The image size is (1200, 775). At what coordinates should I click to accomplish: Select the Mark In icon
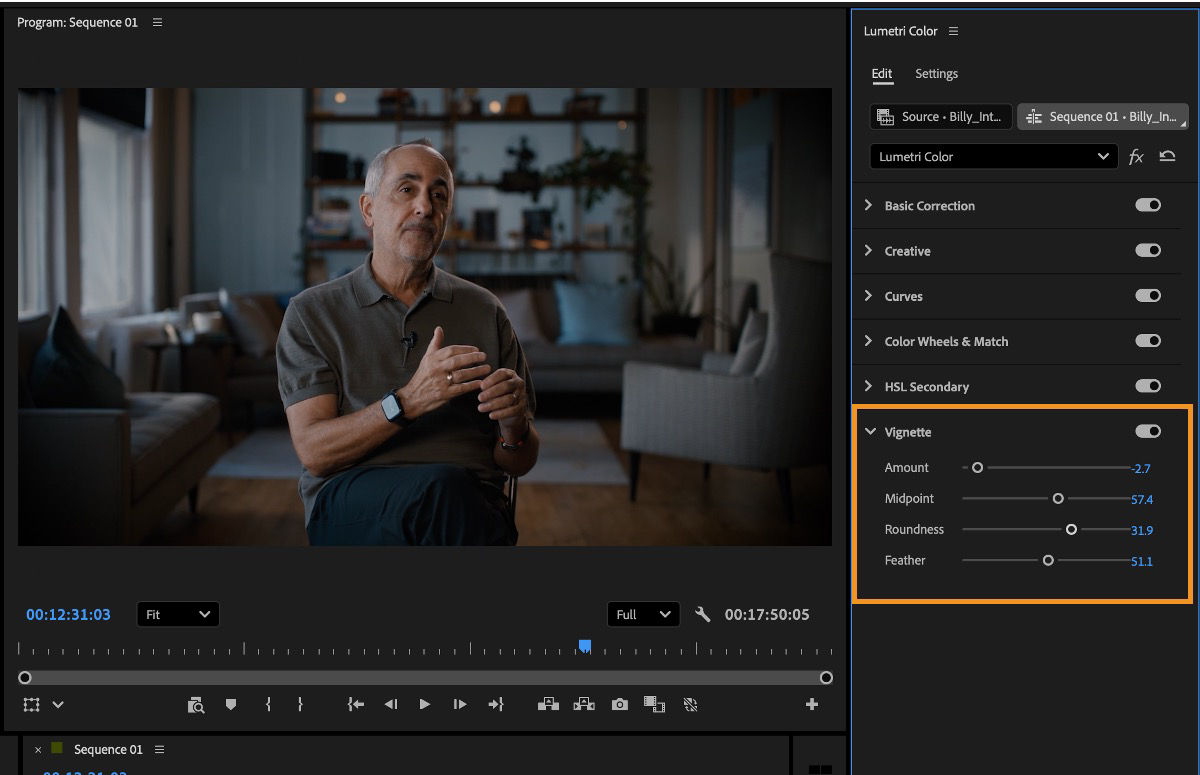(267, 704)
